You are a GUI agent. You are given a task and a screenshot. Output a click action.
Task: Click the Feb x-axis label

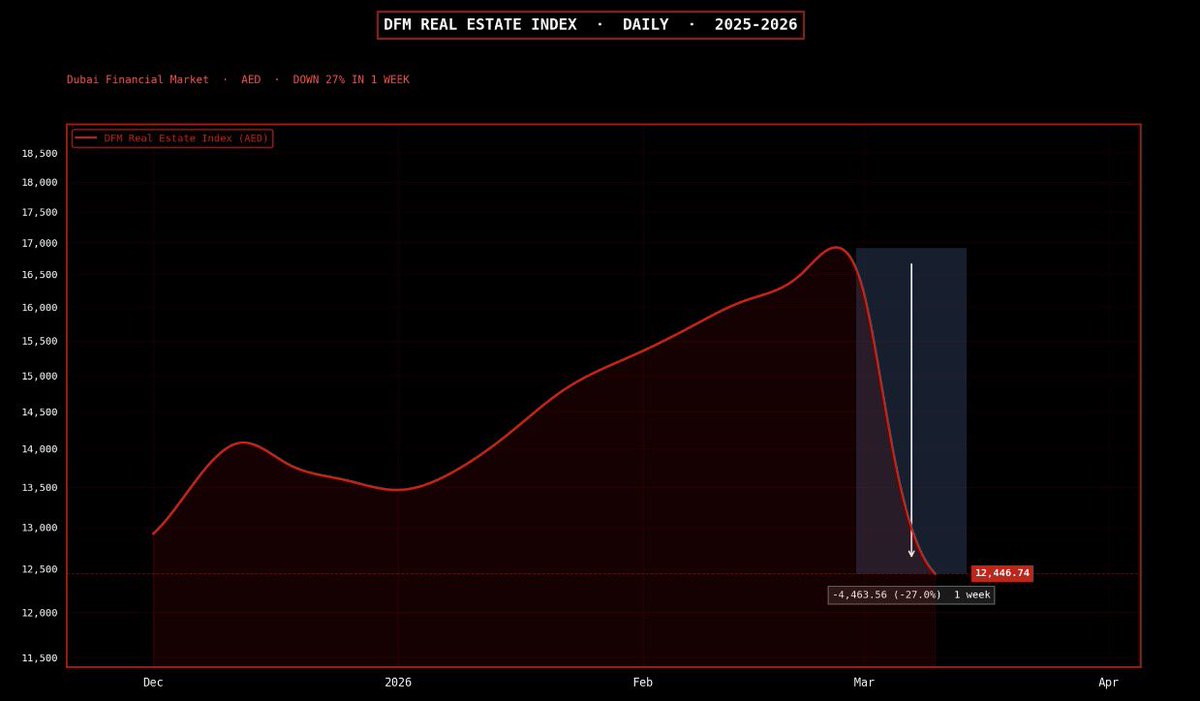click(x=643, y=683)
